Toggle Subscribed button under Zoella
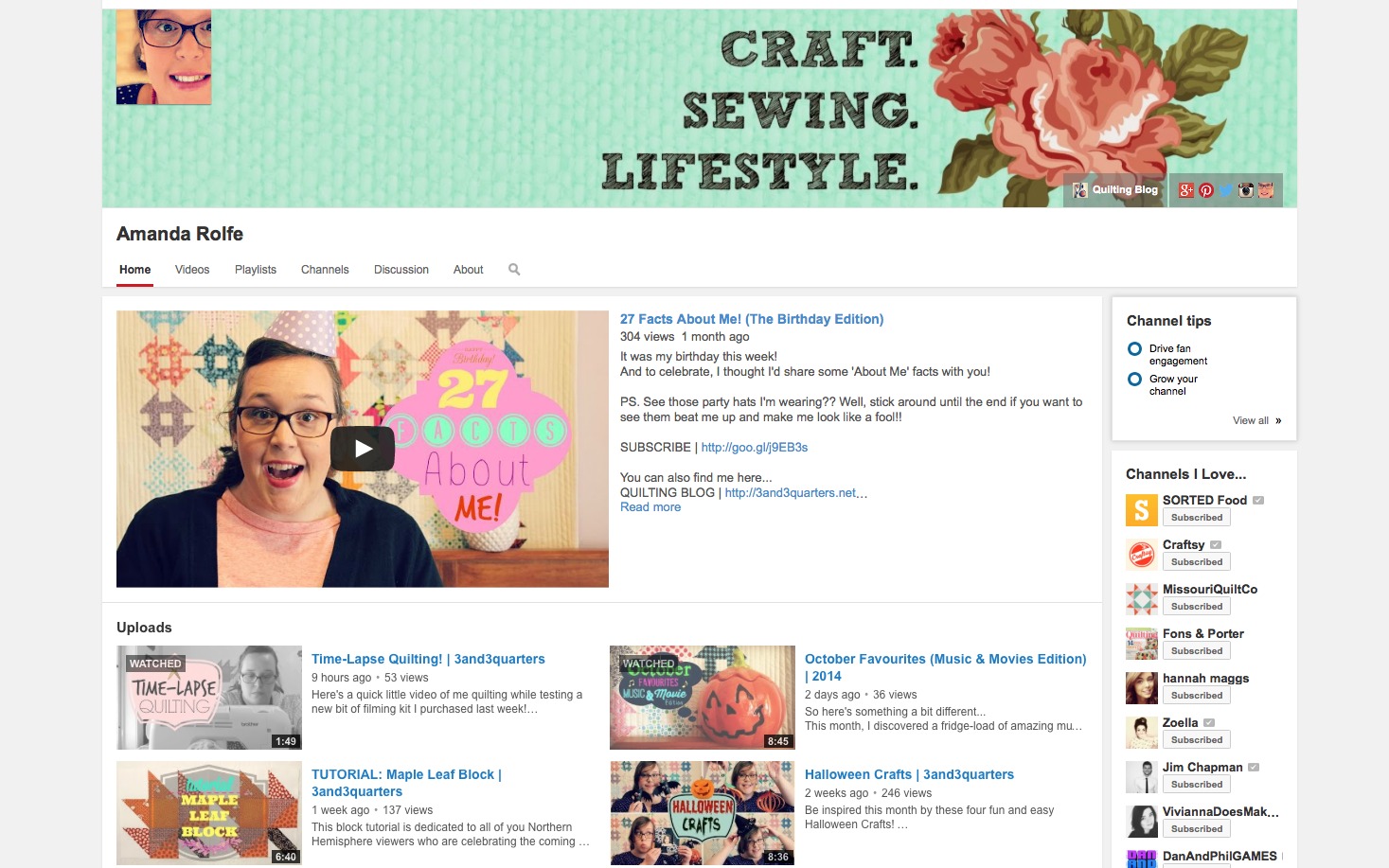 pos(1196,740)
